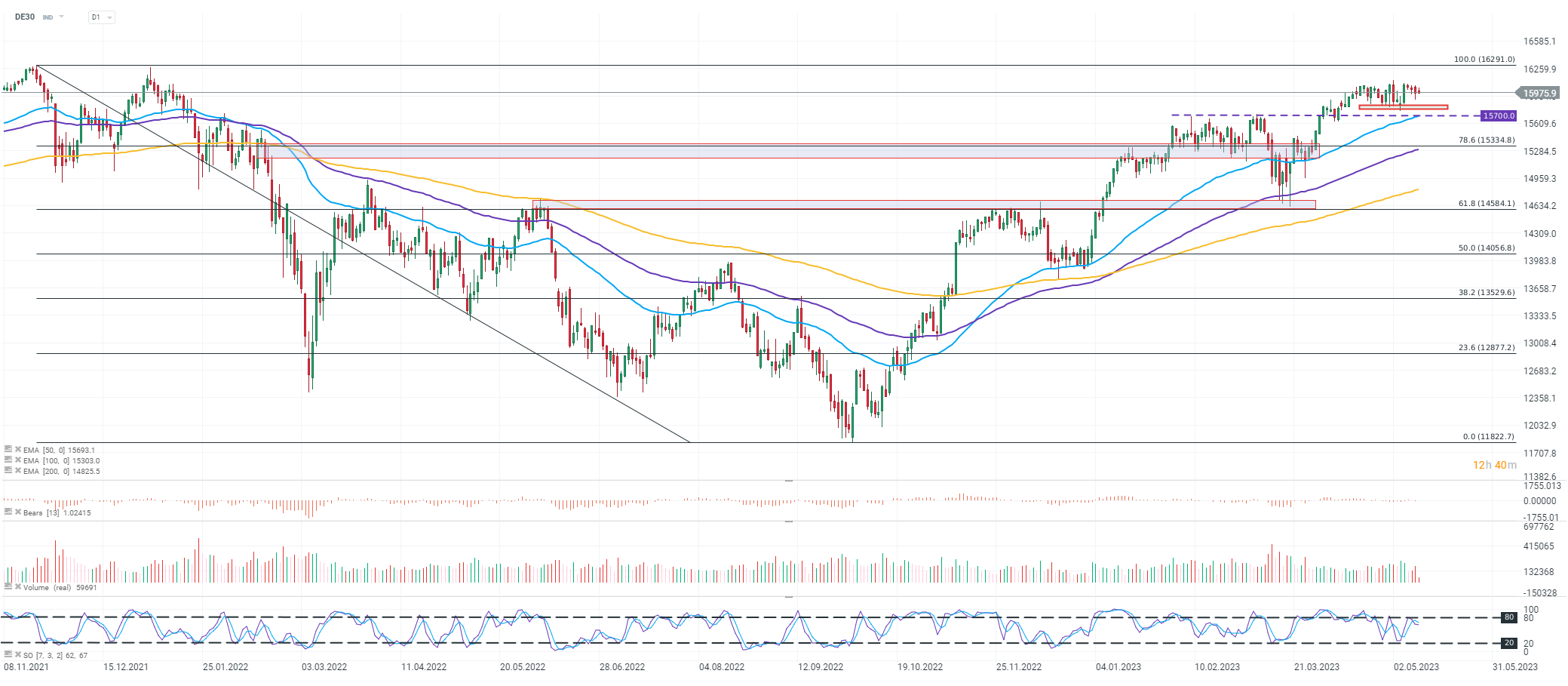
Task: Remove the SO stochastic indicator
Action: point(18,655)
